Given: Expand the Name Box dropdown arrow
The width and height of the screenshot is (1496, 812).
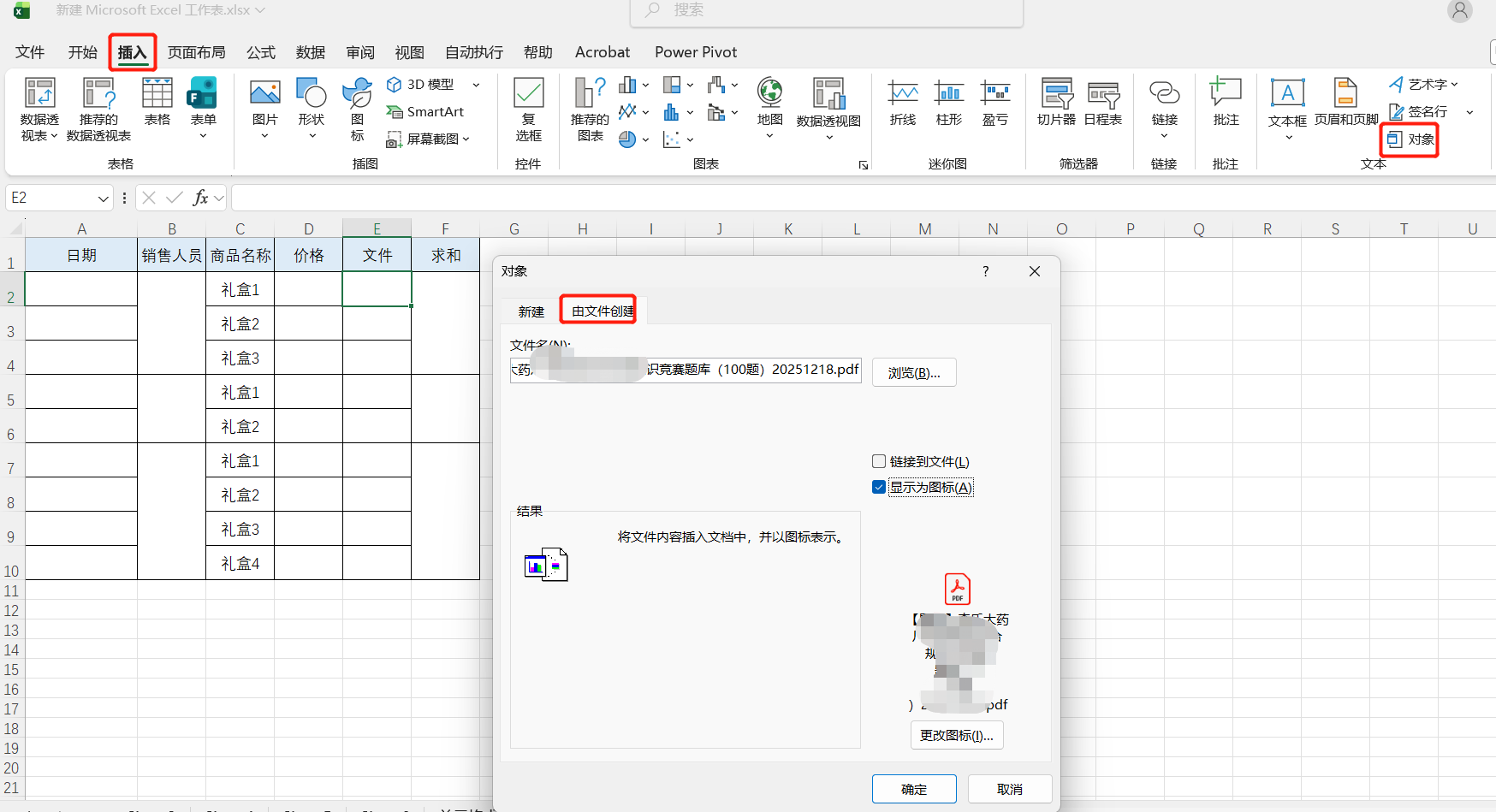Looking at the screenshot, I should point(104,199).
